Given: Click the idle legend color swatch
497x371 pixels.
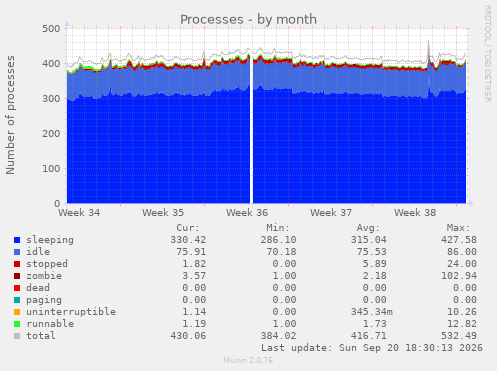Looking at the screenshot, I should 17,252.
